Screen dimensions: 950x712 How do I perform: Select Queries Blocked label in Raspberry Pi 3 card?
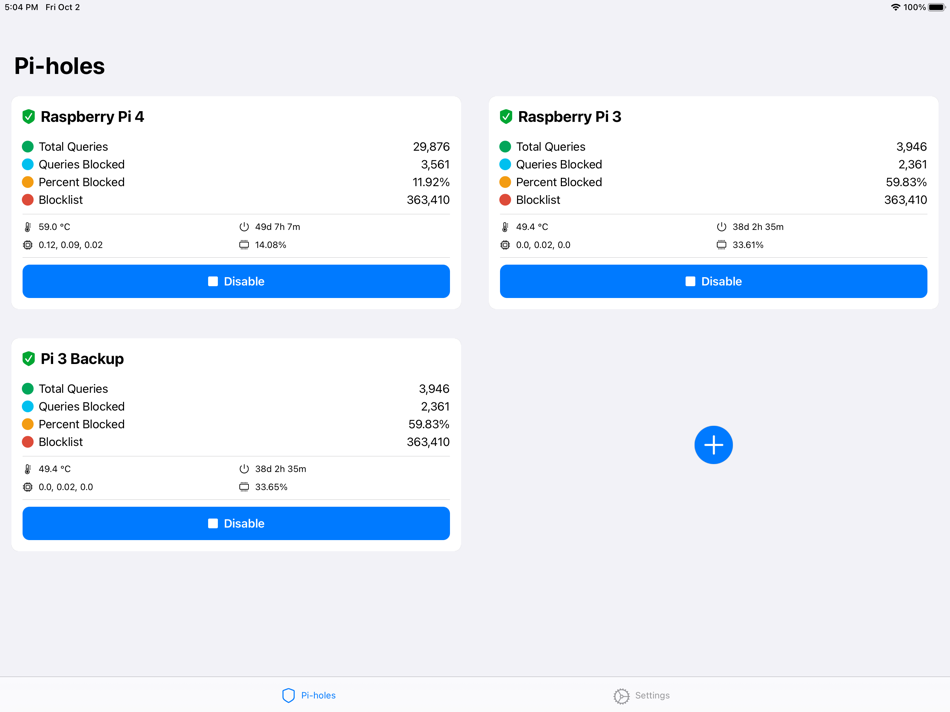click(x=559, y=164)
